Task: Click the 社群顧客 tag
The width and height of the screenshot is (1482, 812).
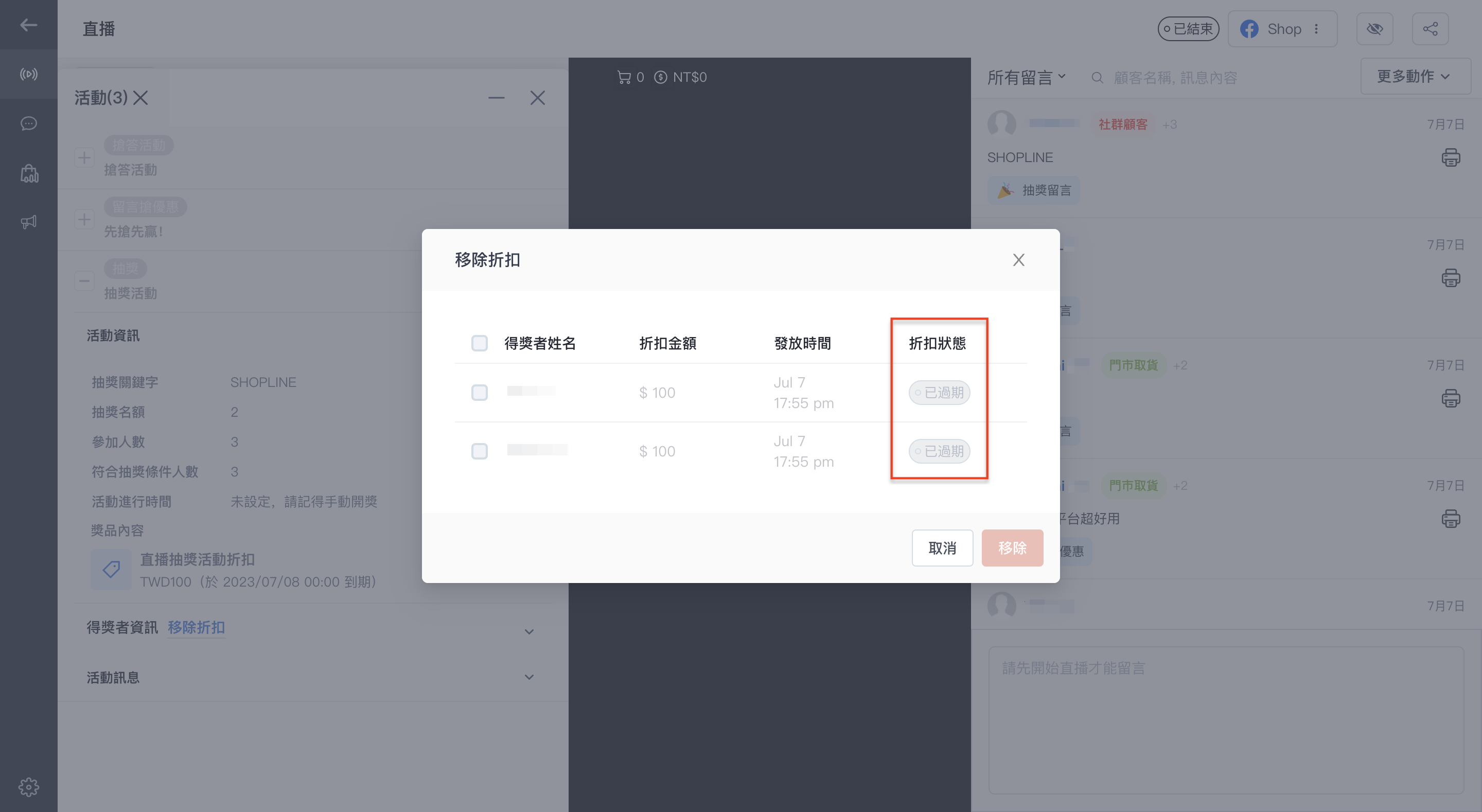Action: [x=1122, y=125]
